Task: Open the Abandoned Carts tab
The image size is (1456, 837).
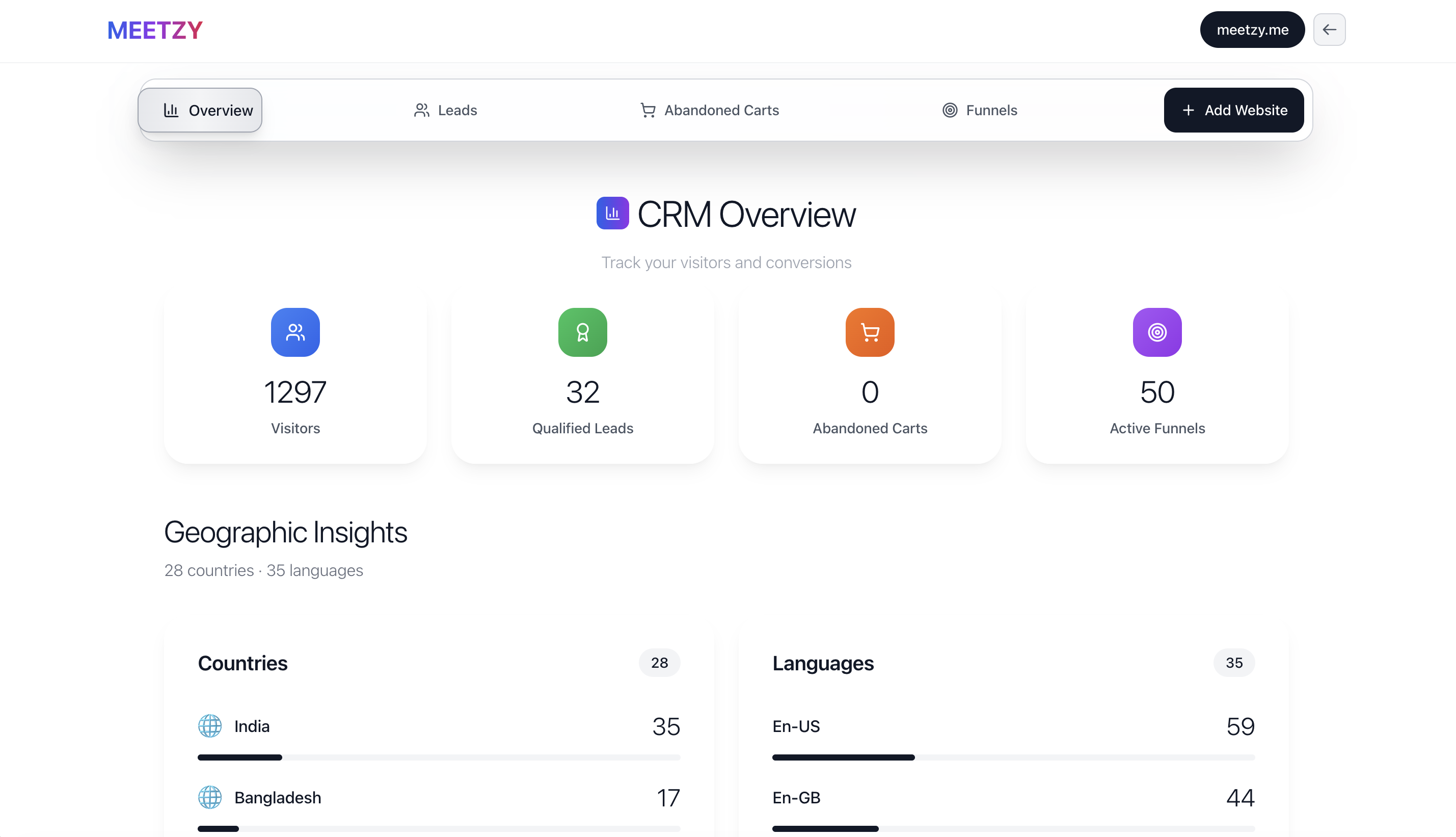Action: pos(709,111)
